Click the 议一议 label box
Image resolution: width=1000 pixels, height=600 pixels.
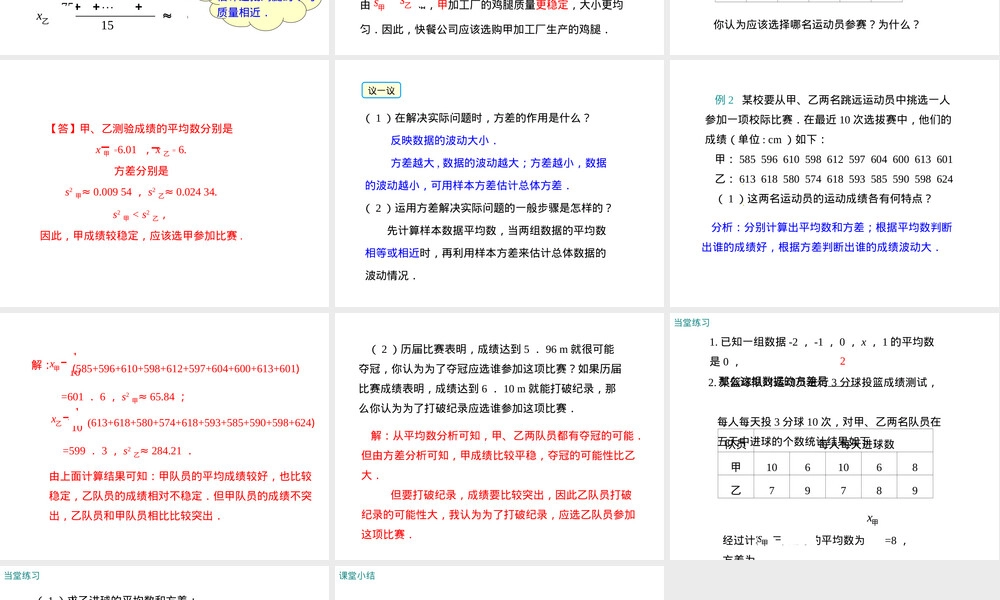point(381,91)
